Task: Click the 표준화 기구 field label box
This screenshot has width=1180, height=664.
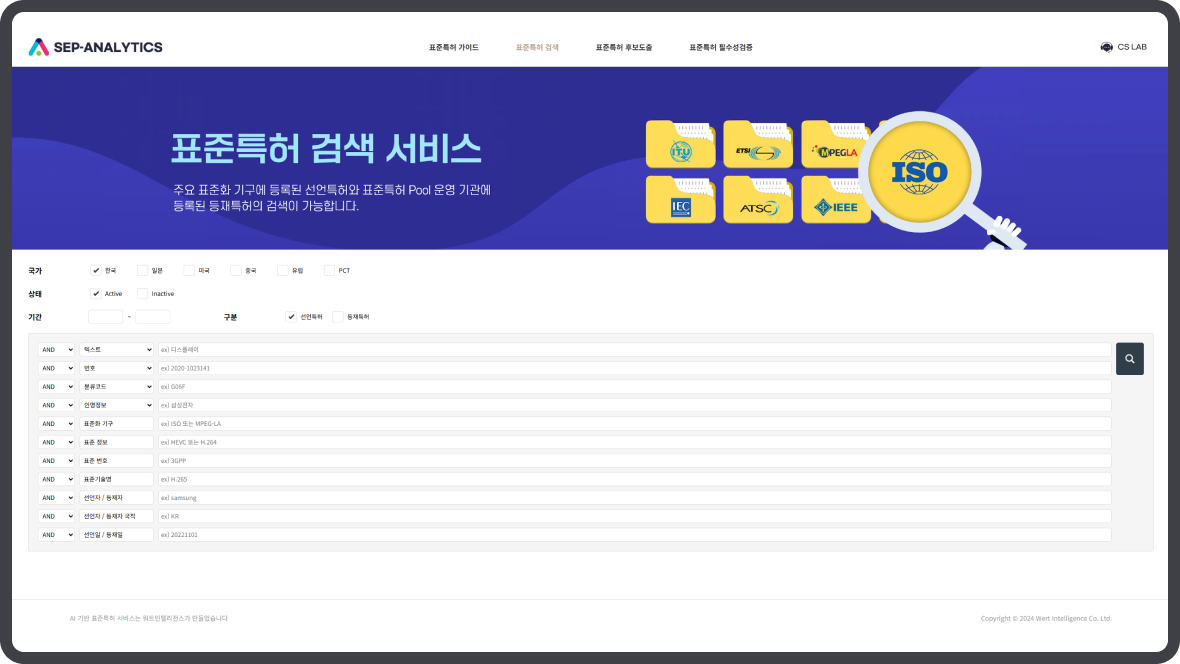Action: coord(117,424)
